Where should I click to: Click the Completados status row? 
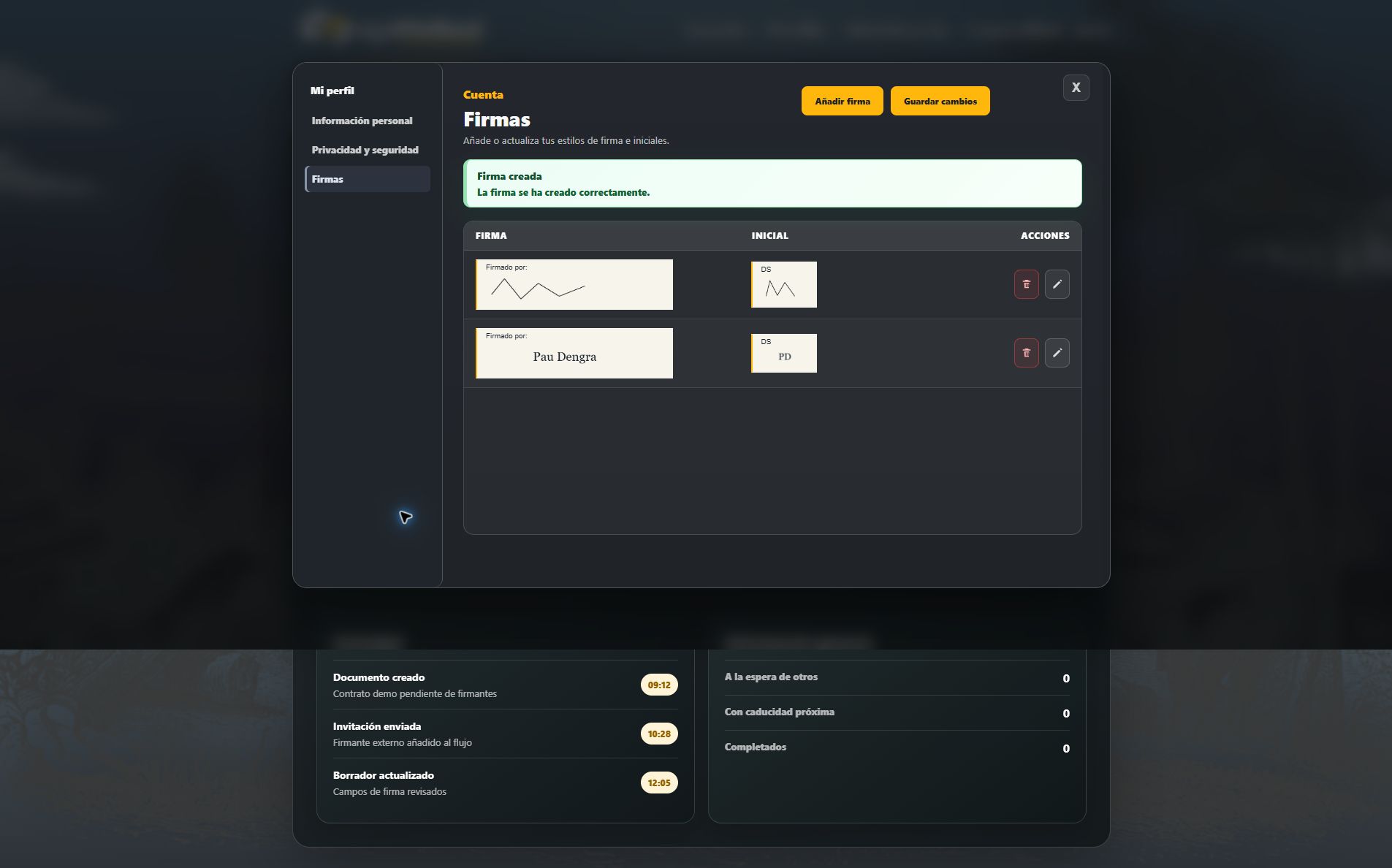click(897, 747)
